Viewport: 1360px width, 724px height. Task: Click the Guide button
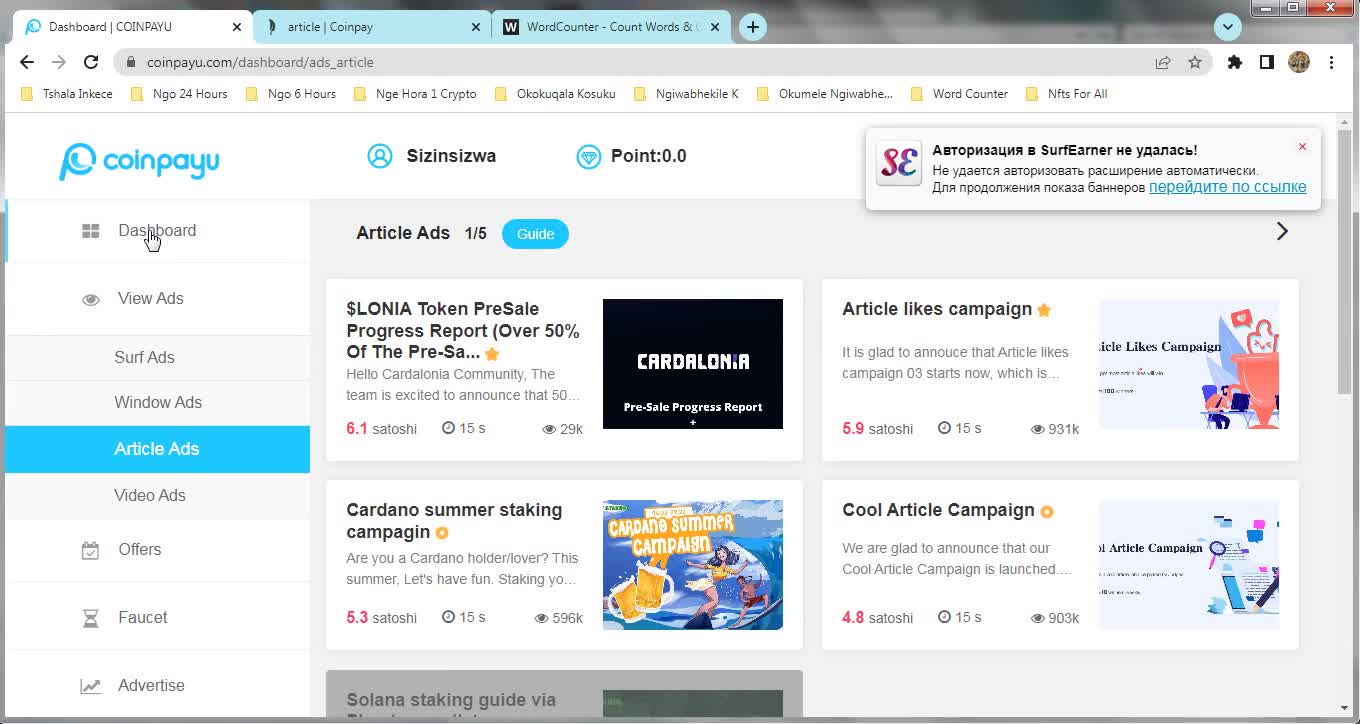tap(535, 234)
